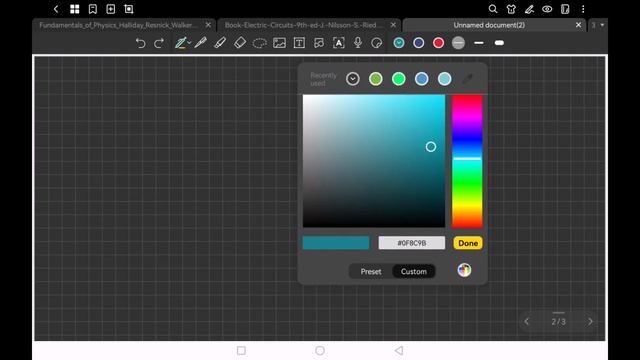Activate the eyedropper color picker
Screen dimensions: 640x360
(468, 79)
